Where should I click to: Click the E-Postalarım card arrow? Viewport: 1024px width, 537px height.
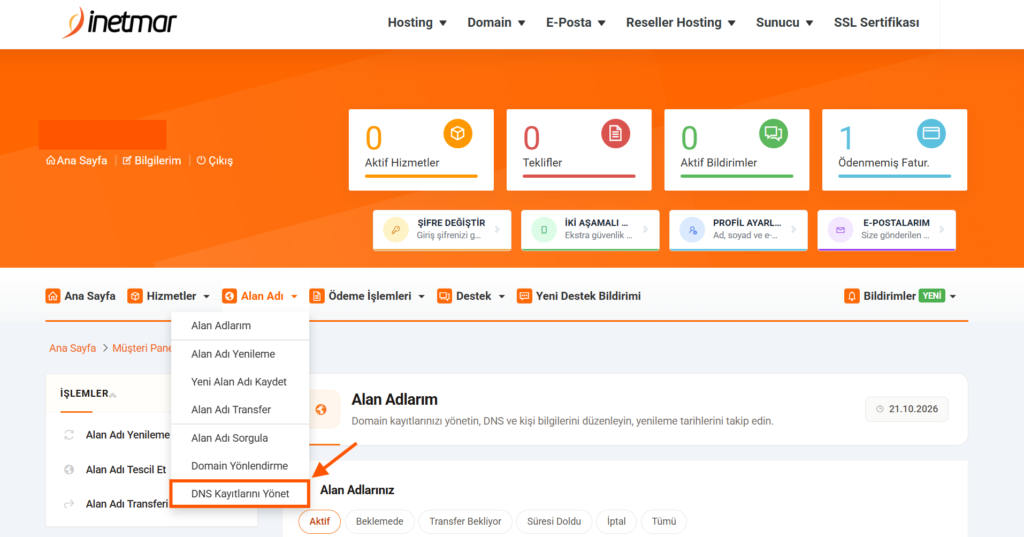coord(942,229)
